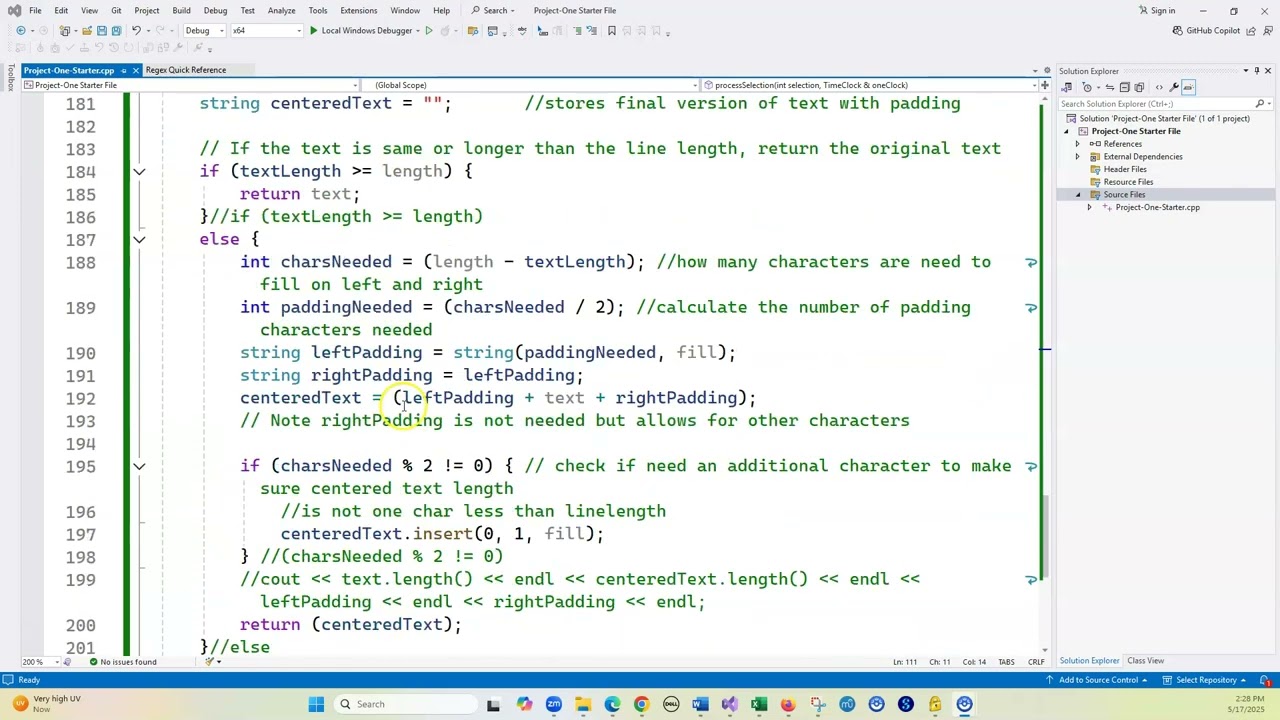Viewport: 1280px width, 720px height.
Task: Open Microsoft Word from taskbar
Action: (700, 704)
